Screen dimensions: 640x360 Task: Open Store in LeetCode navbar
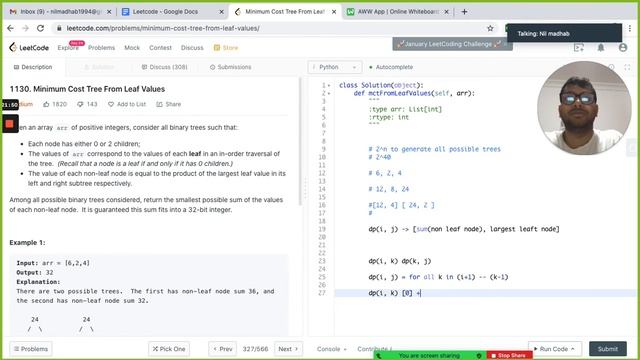226,48
